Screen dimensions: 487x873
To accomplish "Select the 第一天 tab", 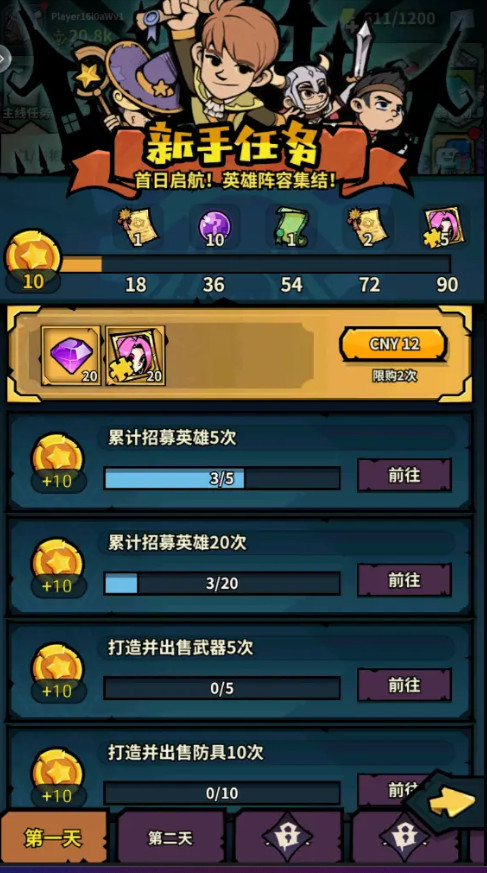I will (53, 837).
